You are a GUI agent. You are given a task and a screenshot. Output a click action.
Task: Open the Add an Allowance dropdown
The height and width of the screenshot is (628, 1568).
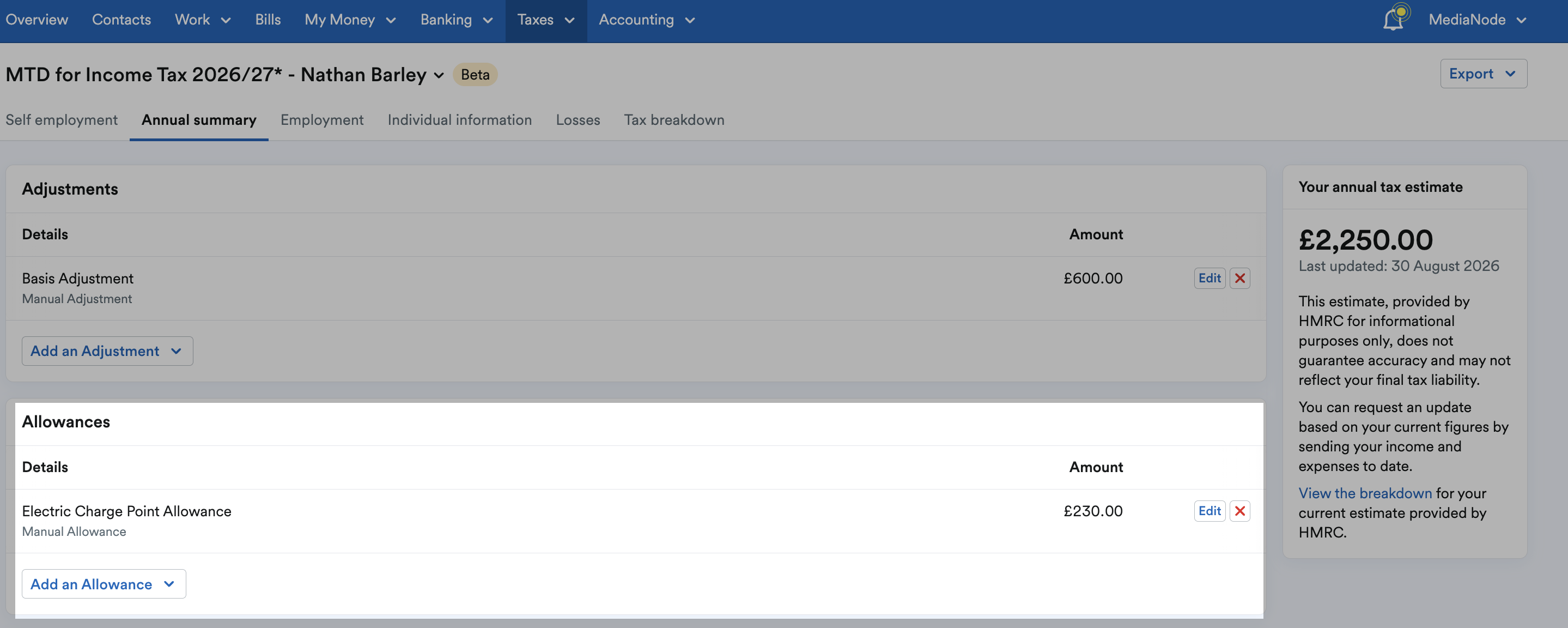click(104, 584)
